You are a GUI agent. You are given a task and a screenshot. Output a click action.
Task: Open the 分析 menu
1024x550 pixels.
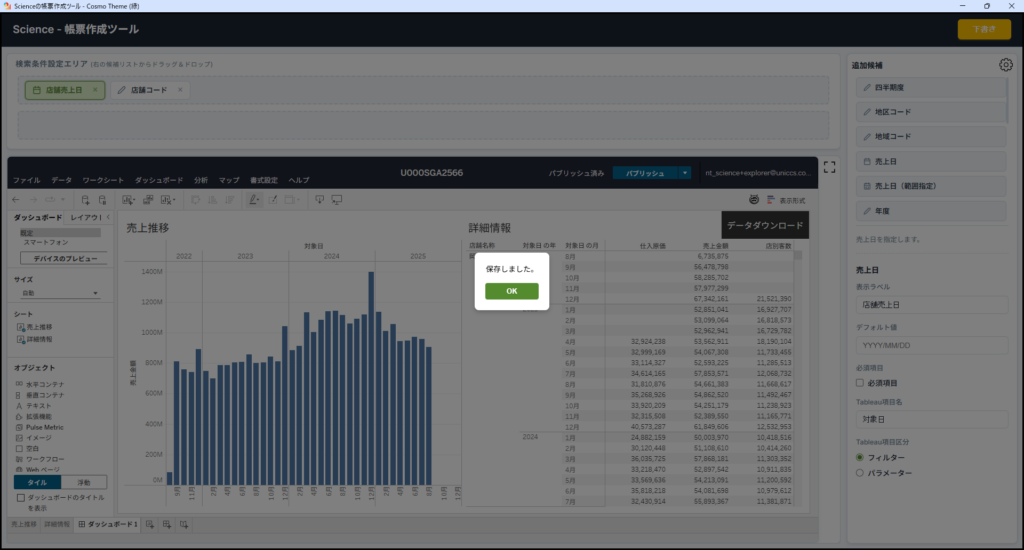[200, 180]
